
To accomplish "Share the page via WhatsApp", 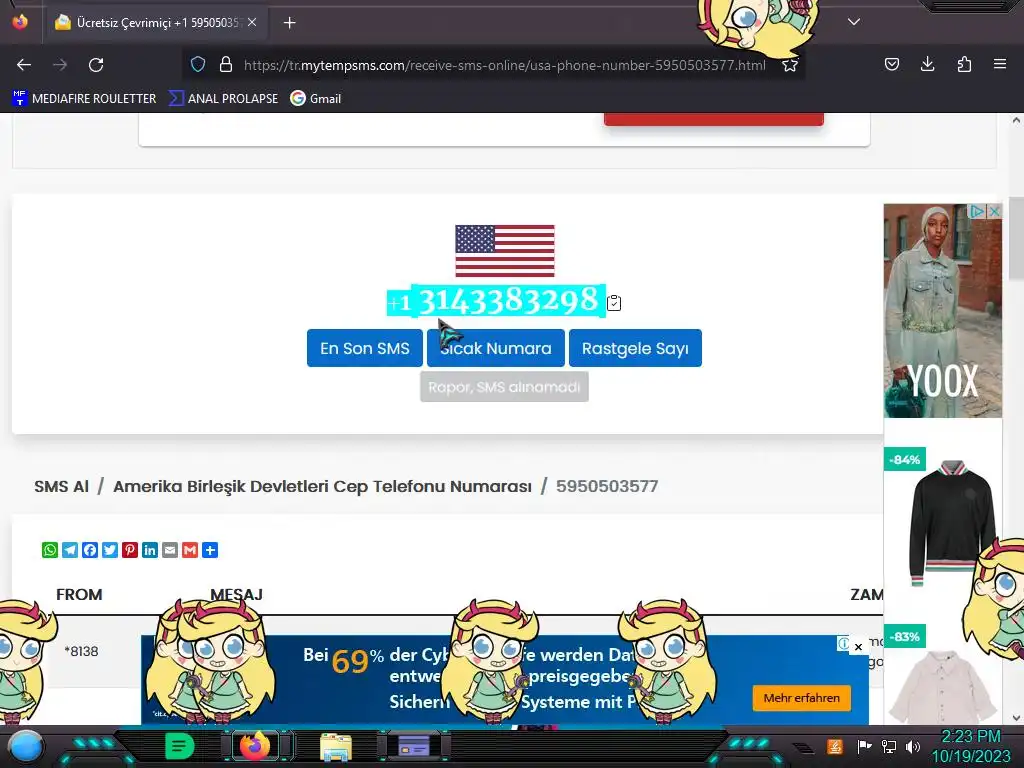I will [50, 550].
